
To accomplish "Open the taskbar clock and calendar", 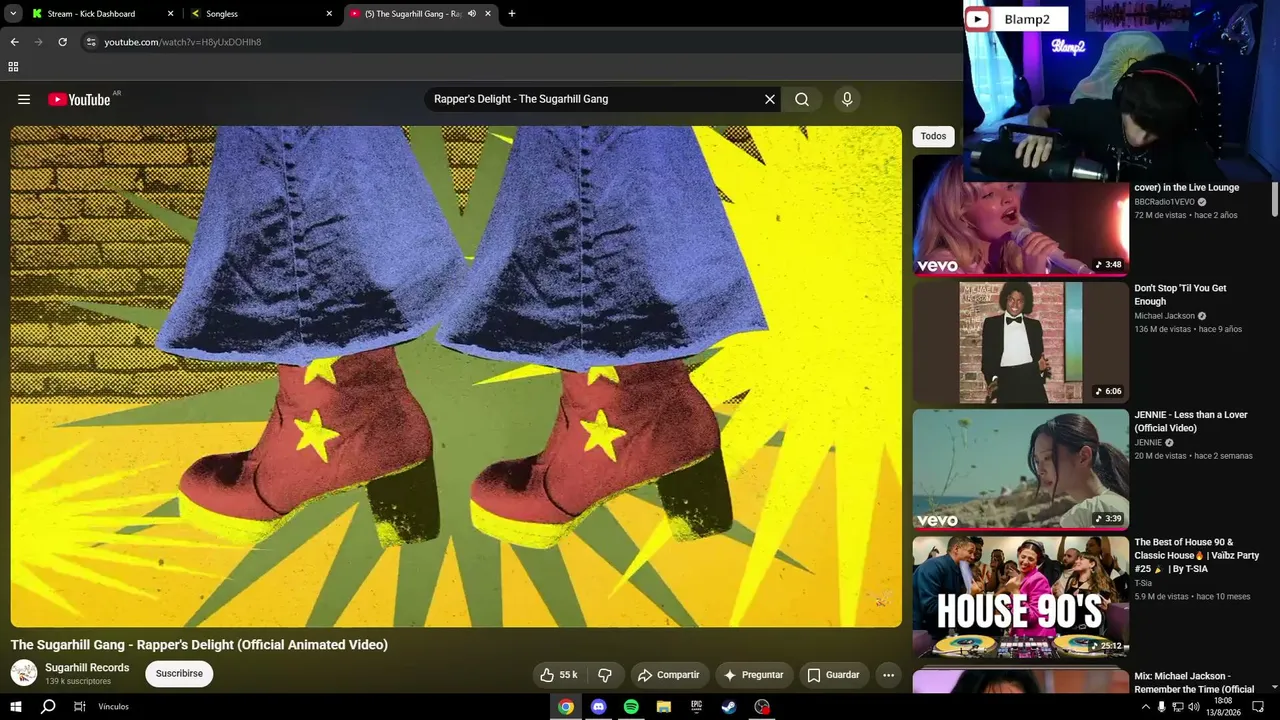I will click(1223, 707).
